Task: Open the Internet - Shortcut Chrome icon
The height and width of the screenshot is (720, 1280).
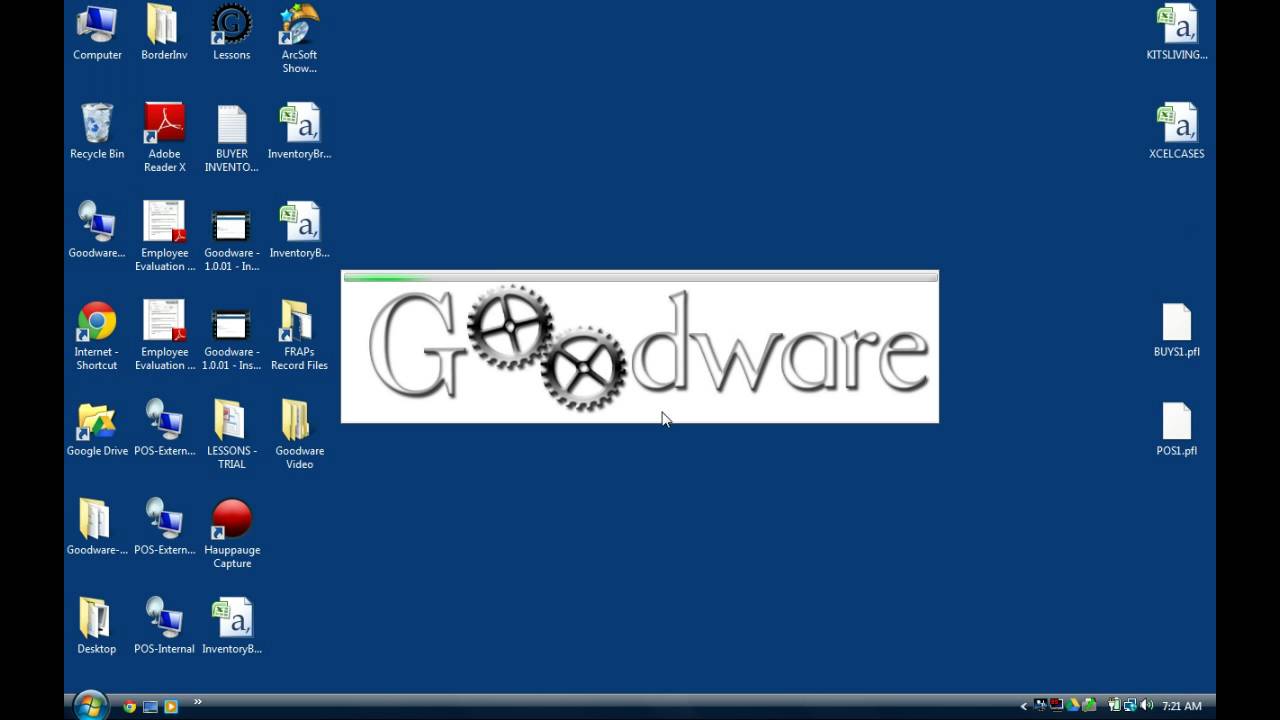Action: click(97, 337)
